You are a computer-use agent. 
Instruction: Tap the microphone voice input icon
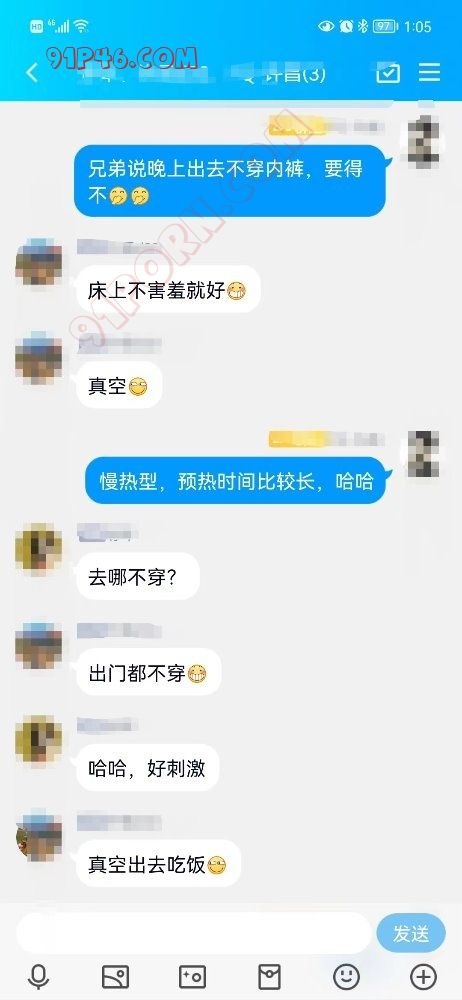[39, 976]
